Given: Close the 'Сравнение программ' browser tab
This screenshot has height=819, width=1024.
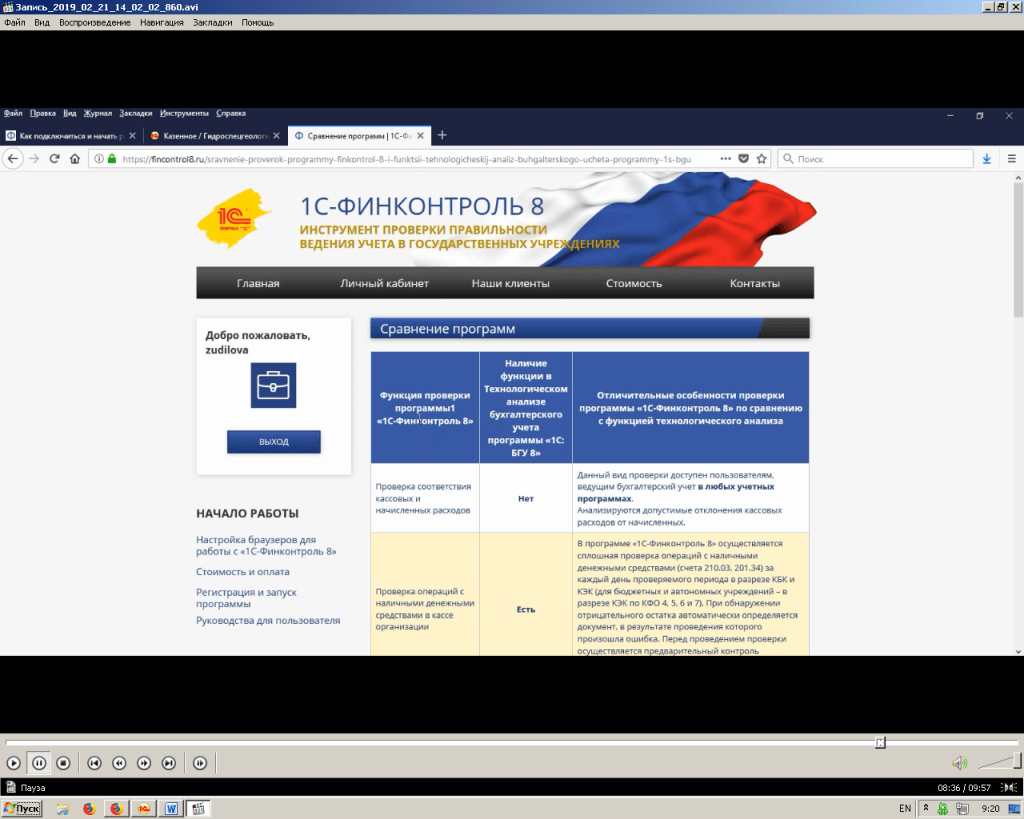Looking at the screenshot, I should point(421,136).
